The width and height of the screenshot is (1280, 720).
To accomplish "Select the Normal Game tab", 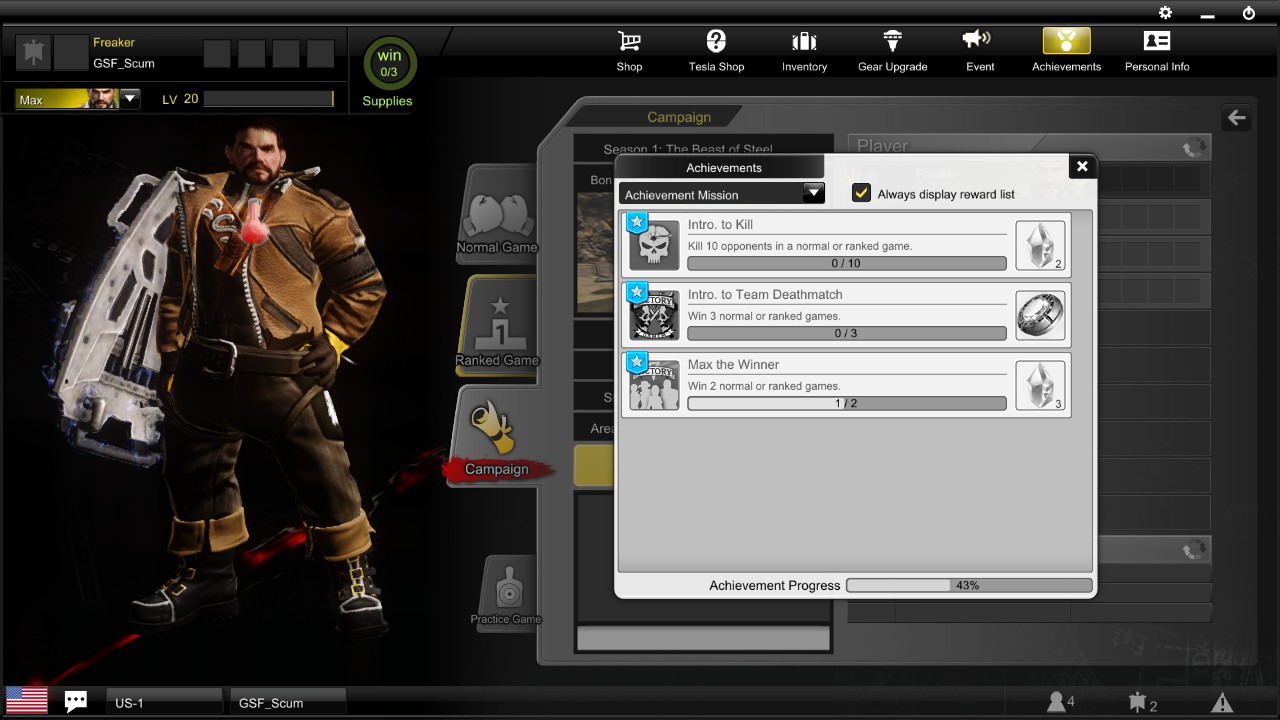I will 497,215.
